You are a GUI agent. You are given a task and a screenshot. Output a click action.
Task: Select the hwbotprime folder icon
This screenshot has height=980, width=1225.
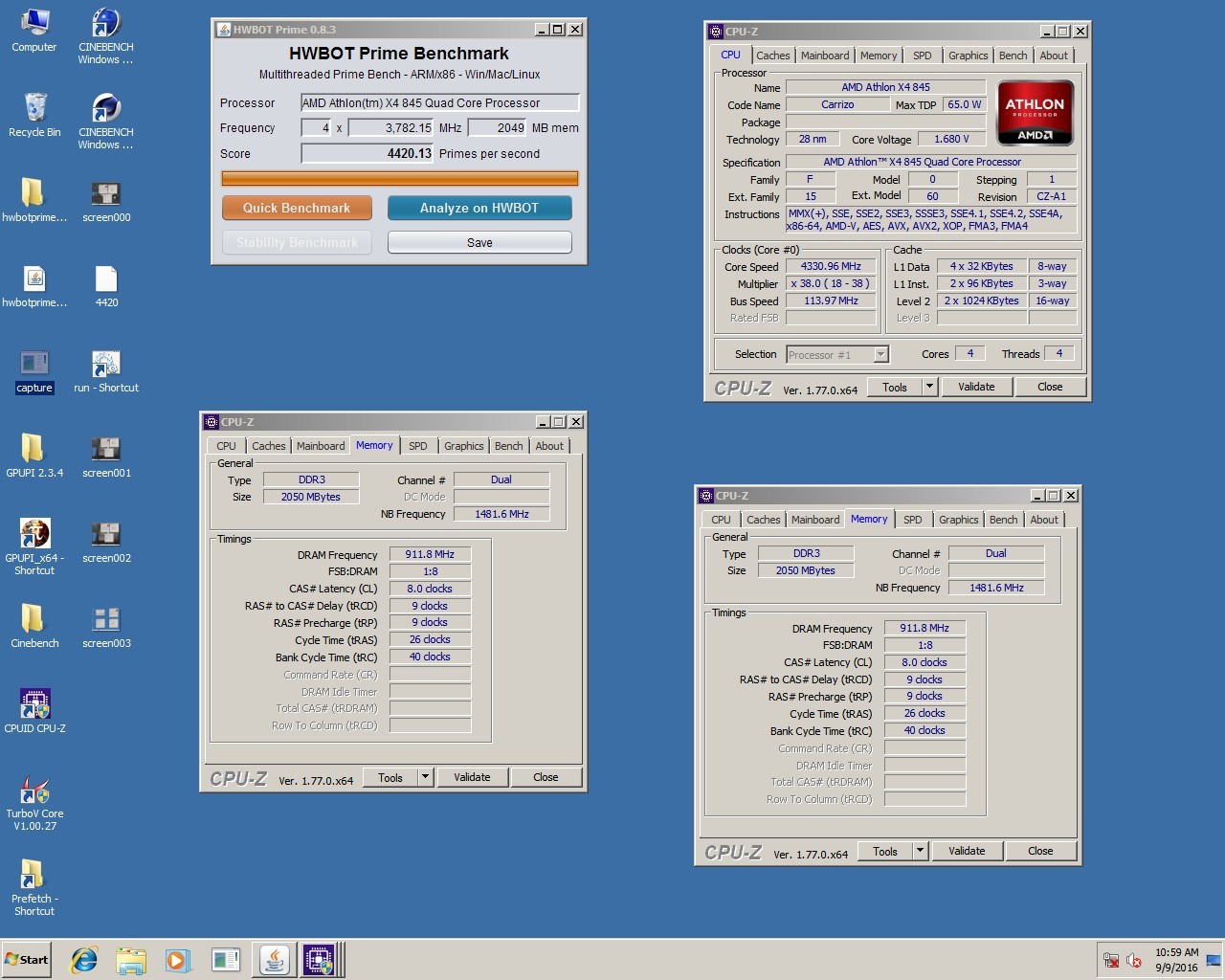(34, 201)
